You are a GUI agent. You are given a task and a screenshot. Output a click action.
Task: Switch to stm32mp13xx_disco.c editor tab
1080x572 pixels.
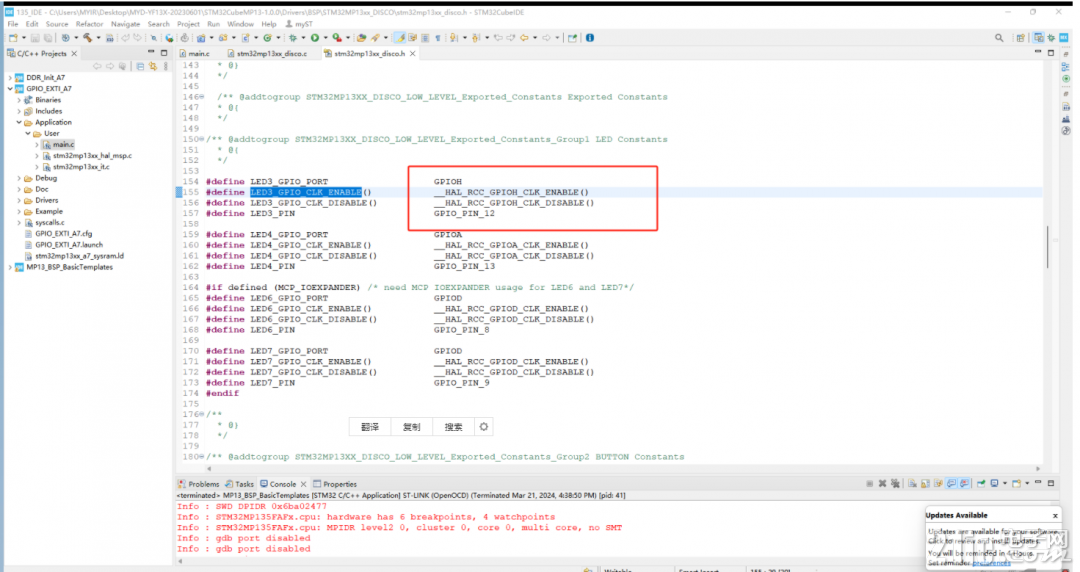tap(267, 53)
